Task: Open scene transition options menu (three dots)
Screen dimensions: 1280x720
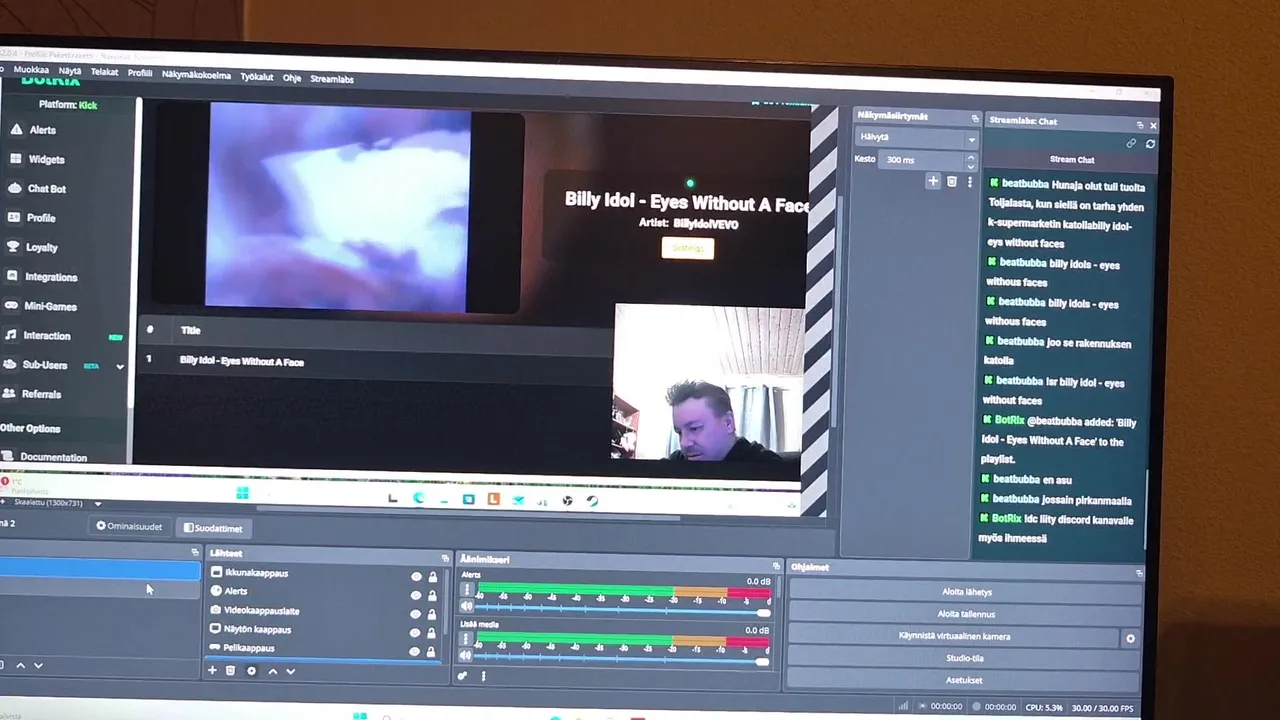Action: (969, 182)
